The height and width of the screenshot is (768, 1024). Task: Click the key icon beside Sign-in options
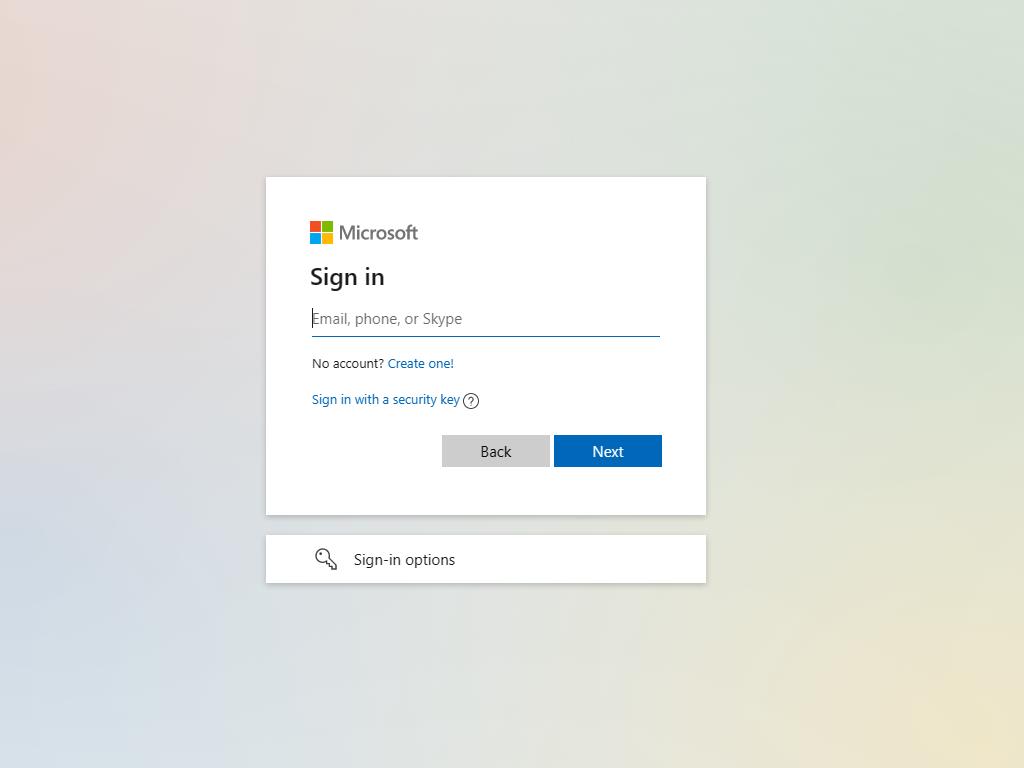(x=326, y=559)
